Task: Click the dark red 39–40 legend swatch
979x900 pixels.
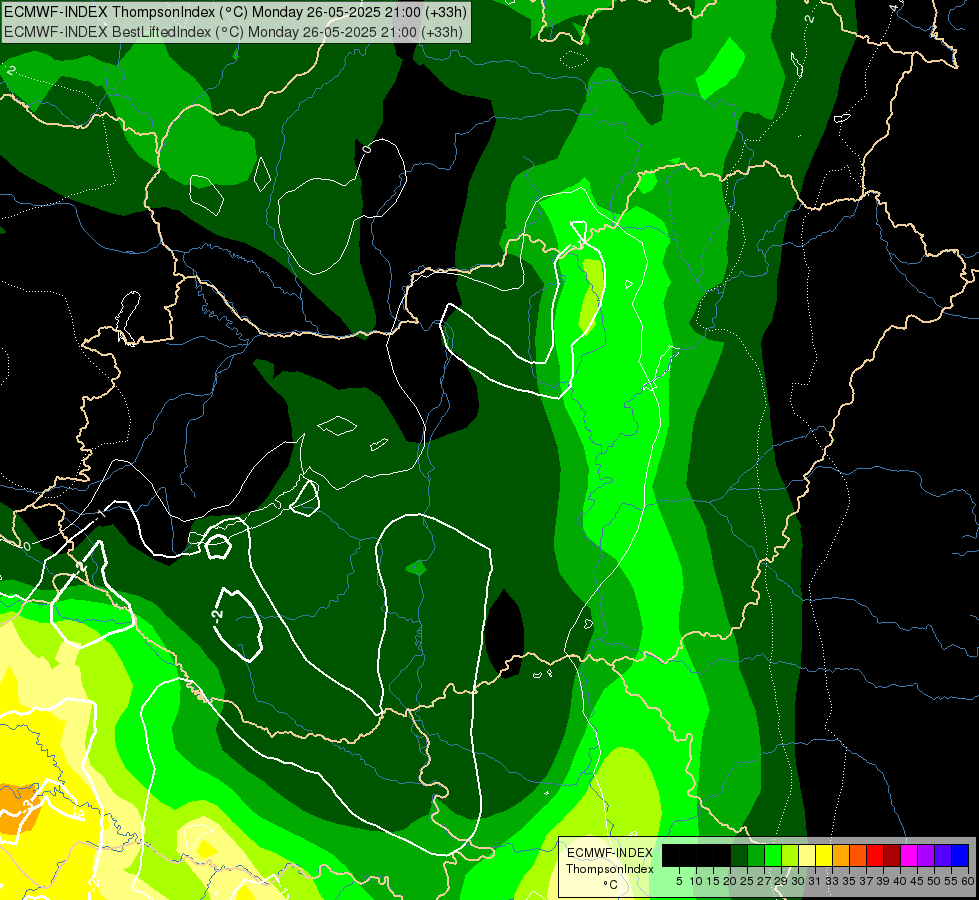Action: pyautogui.click(x=892, y=855)
